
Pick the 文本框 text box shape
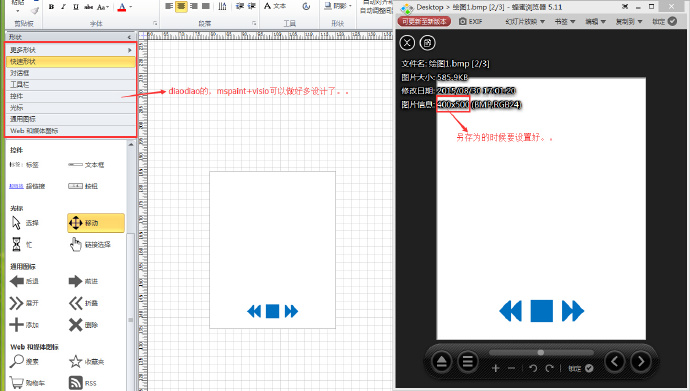coord(86,165)
